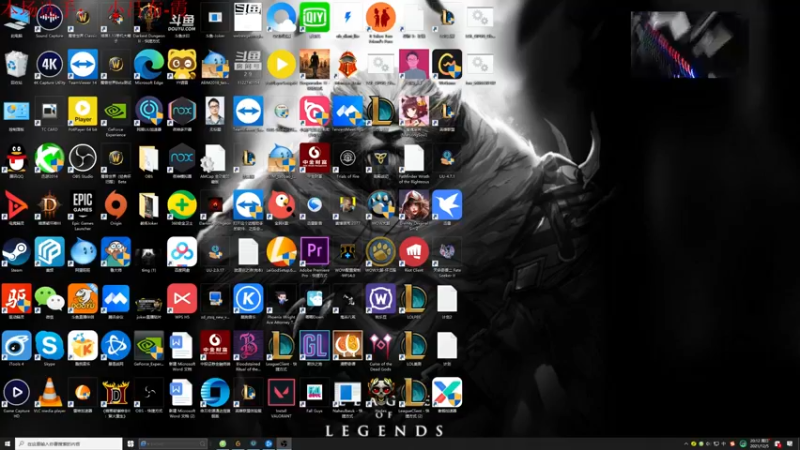Launch the blue K Kugou music icon

[x=248, y=299]
